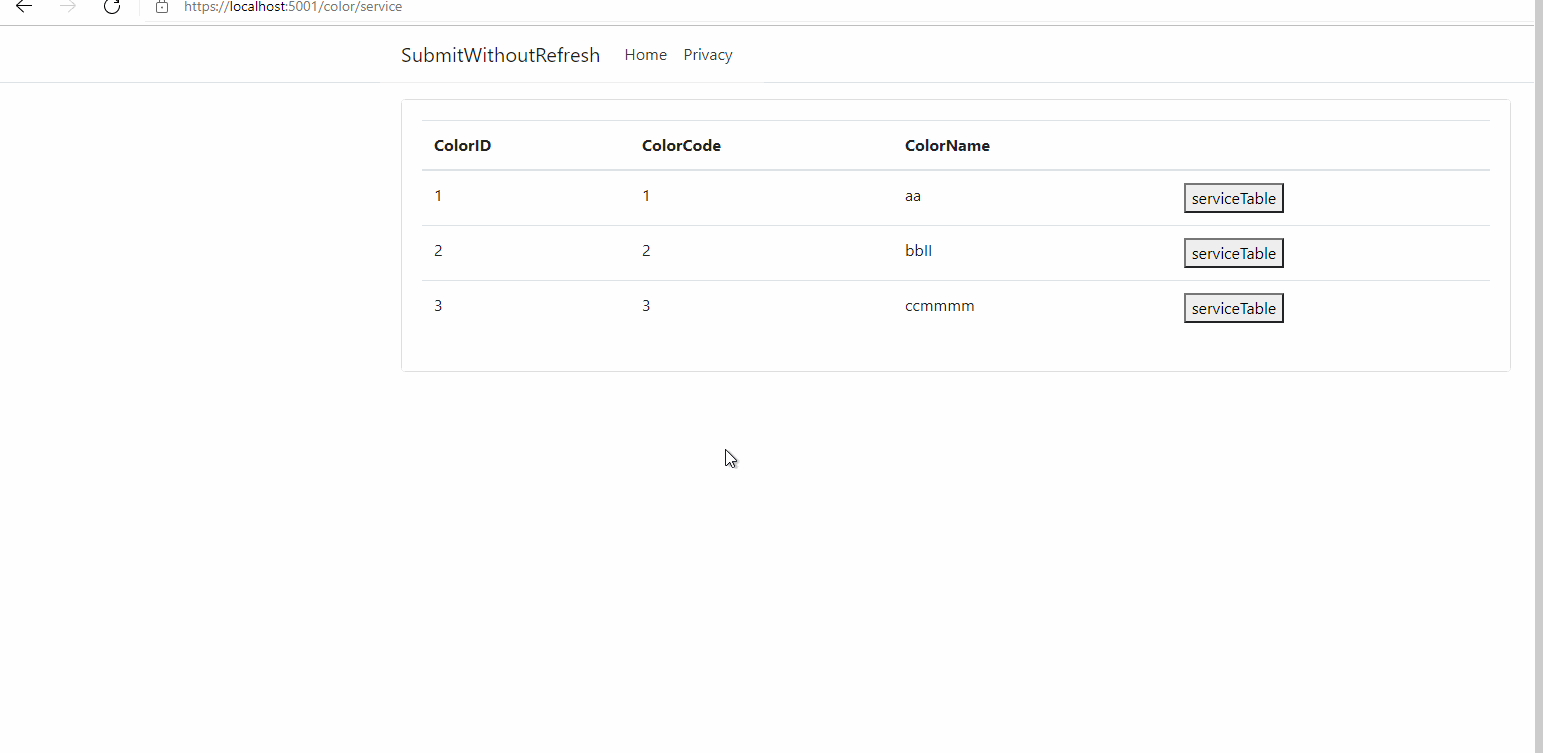Reload the page with the refresh icon
The image size is (1543, 753).
pos(112,6)
